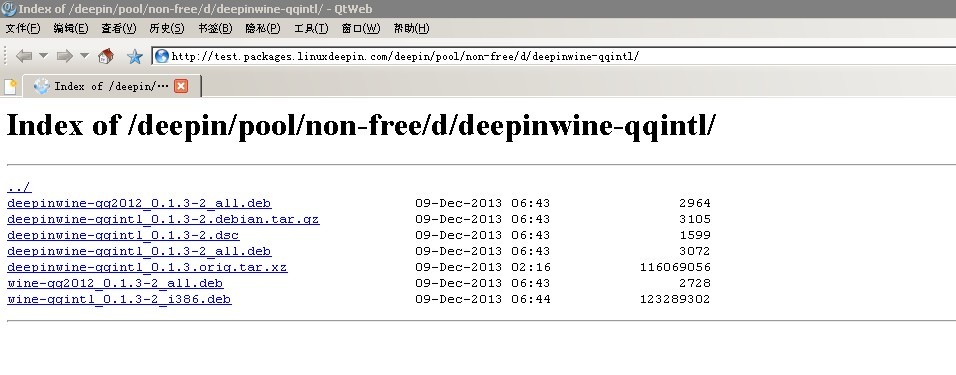Download wine-qq2012_0.1.3-2_all.deb
Image resolution: width=956 pixels, height=375 pixels.
pyautogui.click(x=115, y=283)
